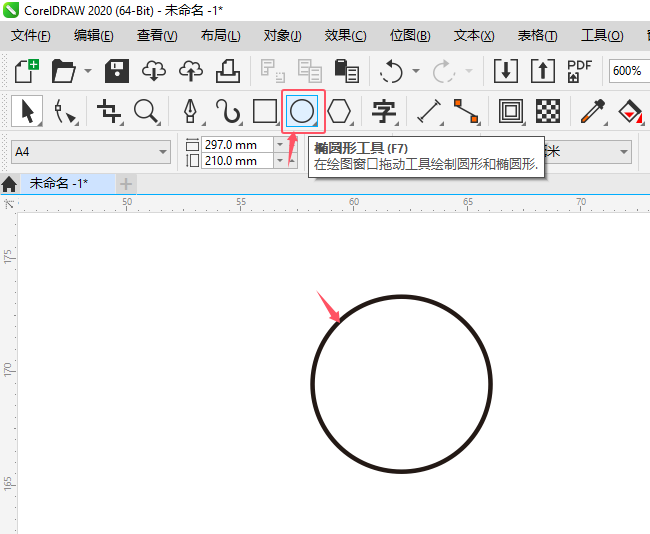
Task: Select the Polygon tool
Action: pyautogui.click(x=339, y=111)
